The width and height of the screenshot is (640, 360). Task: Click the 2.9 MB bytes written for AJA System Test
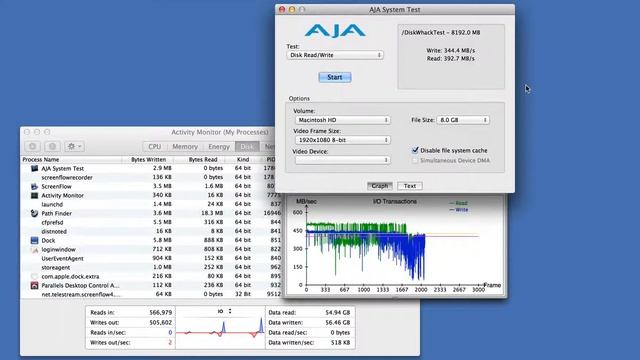pos(162,168)
